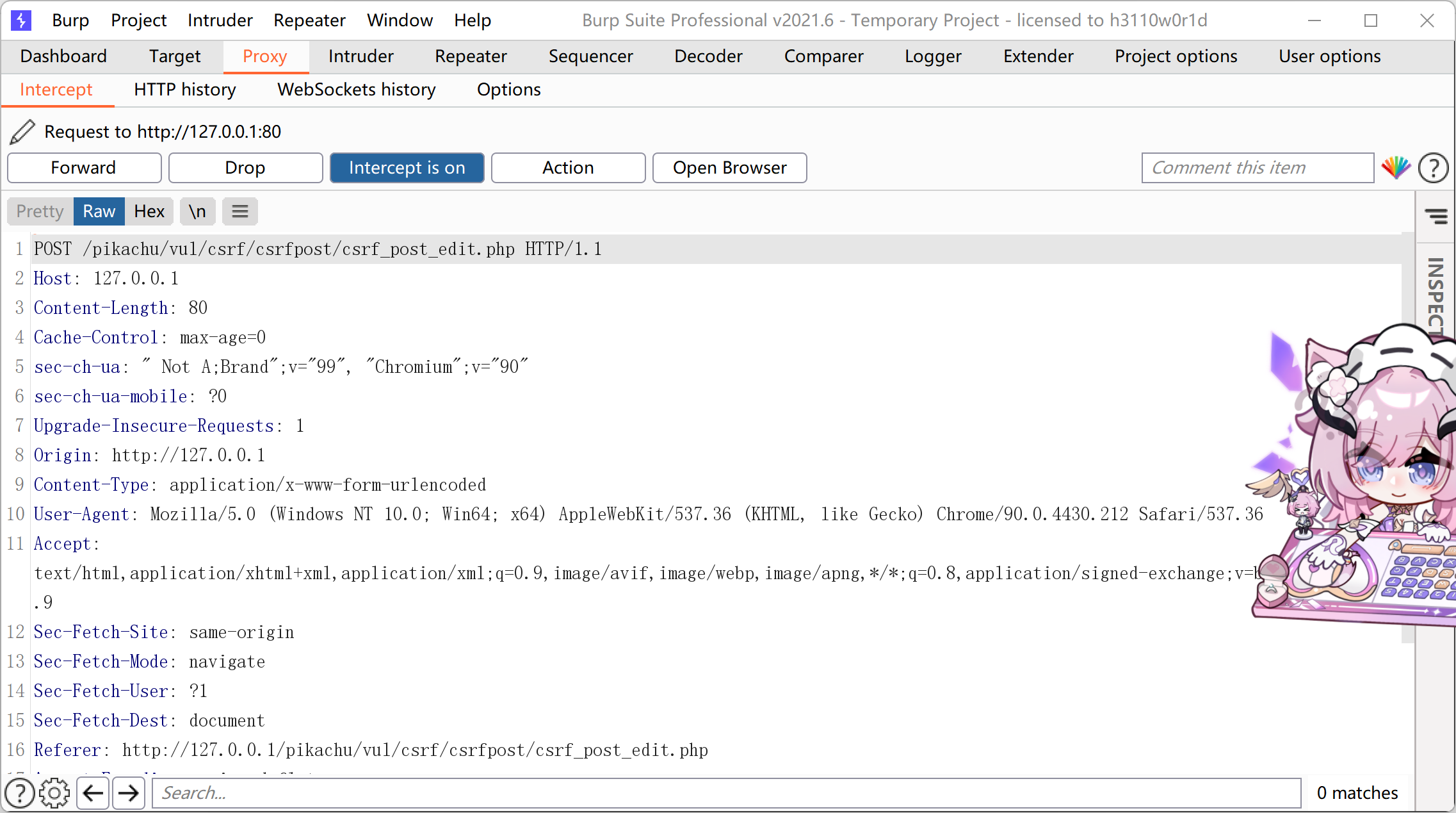
Task: Open the search help question icon
Action: [x=20, y=793]
